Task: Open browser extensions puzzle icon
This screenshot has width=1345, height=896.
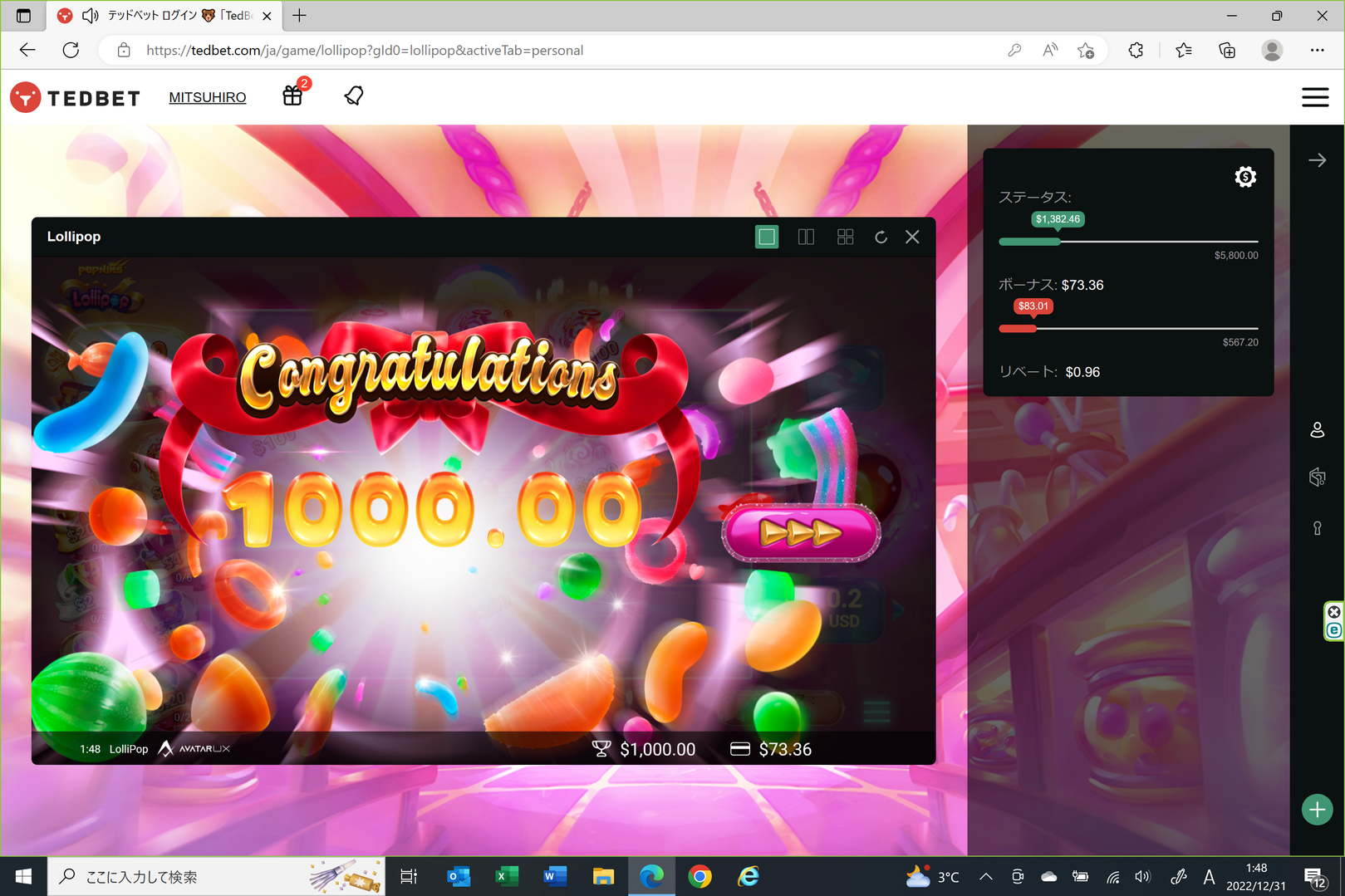Action: (1136, 50)
